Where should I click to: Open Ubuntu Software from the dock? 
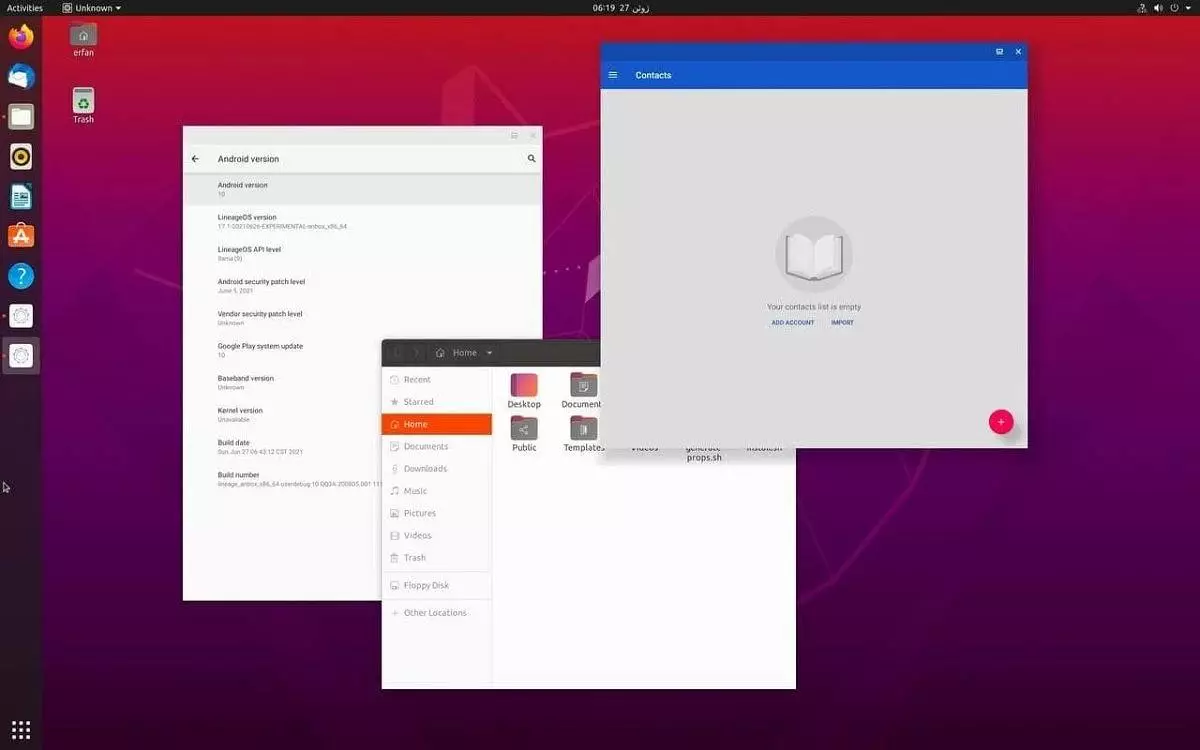click(x=20, y=236)
